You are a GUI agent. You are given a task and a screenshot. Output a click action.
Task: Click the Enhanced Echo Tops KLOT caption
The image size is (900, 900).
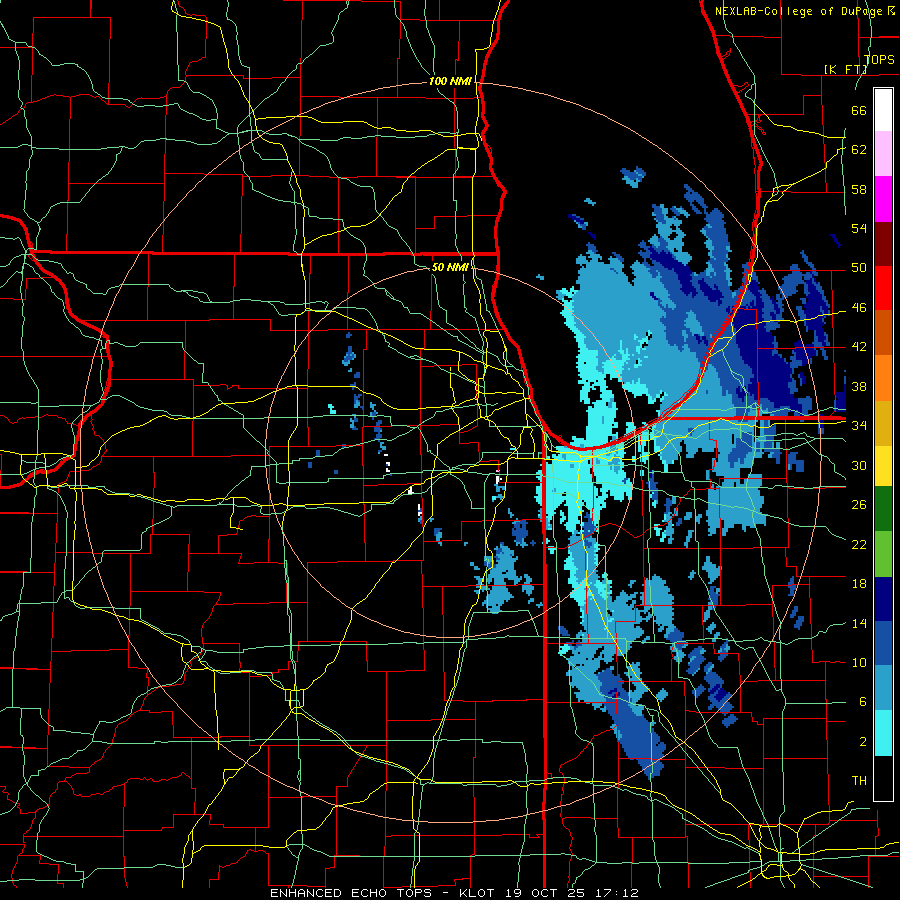(454, 893)
